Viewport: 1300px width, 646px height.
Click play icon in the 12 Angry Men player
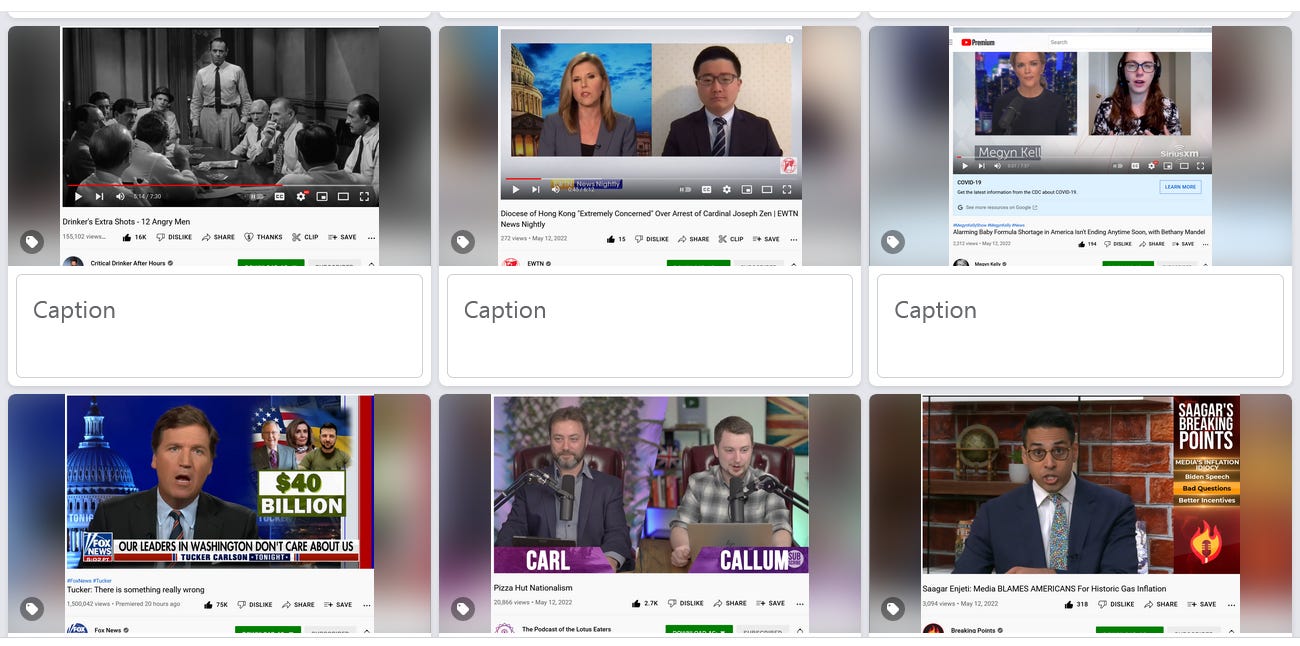[78, 196]
